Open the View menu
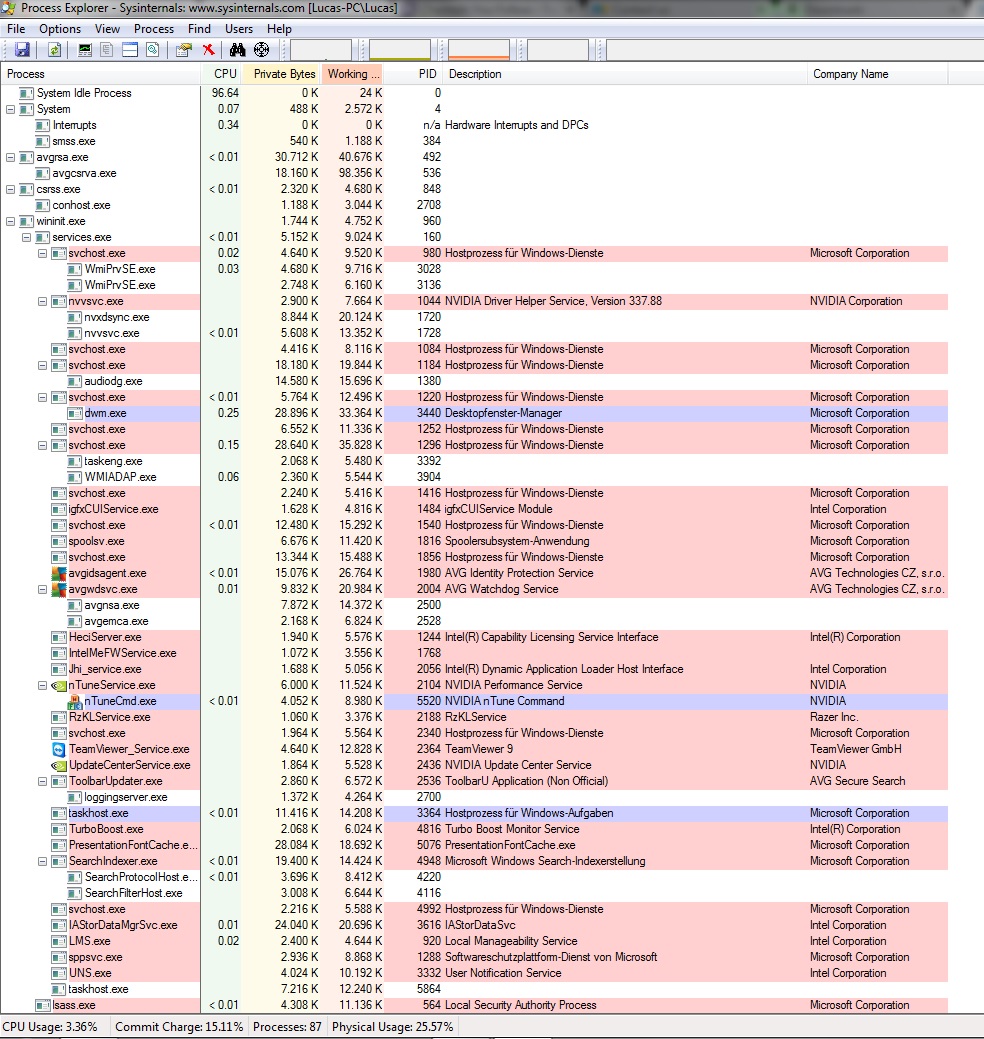Image resolution: width=984 pixels, height=1039 pixels. (107, 28)
